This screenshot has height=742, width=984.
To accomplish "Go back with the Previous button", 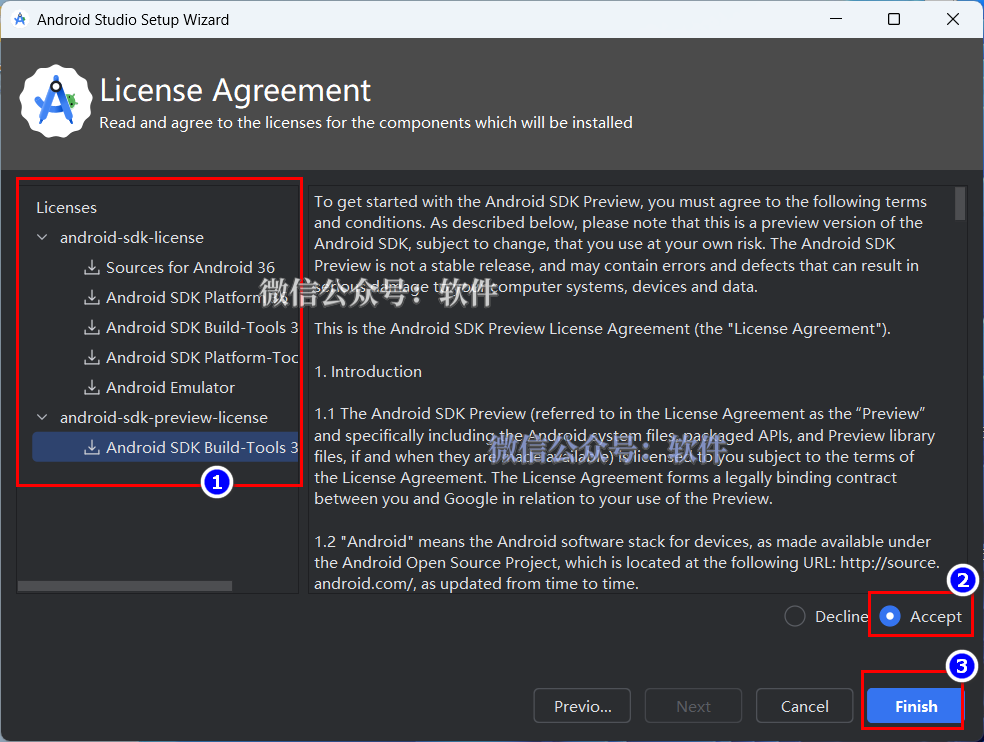I will pos(582,706).
